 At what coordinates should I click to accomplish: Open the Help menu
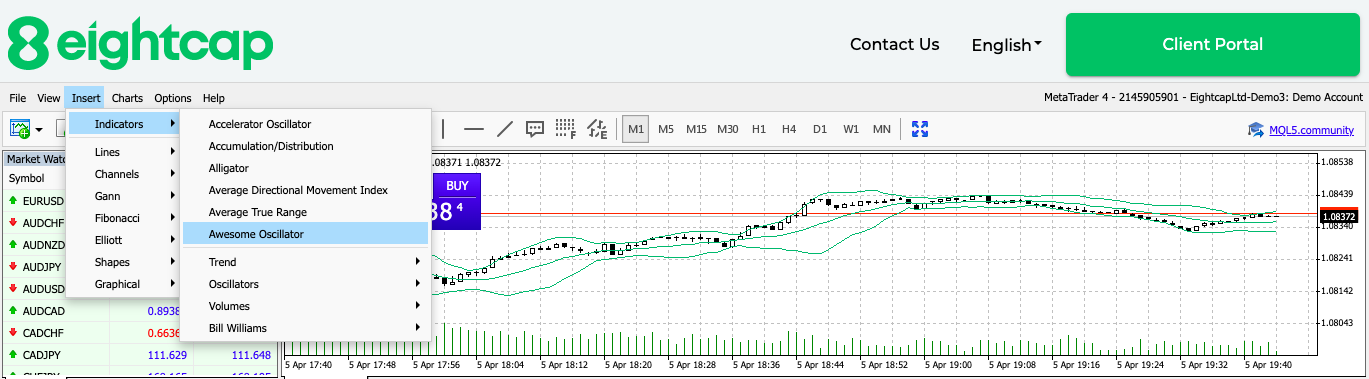point(214,98)
